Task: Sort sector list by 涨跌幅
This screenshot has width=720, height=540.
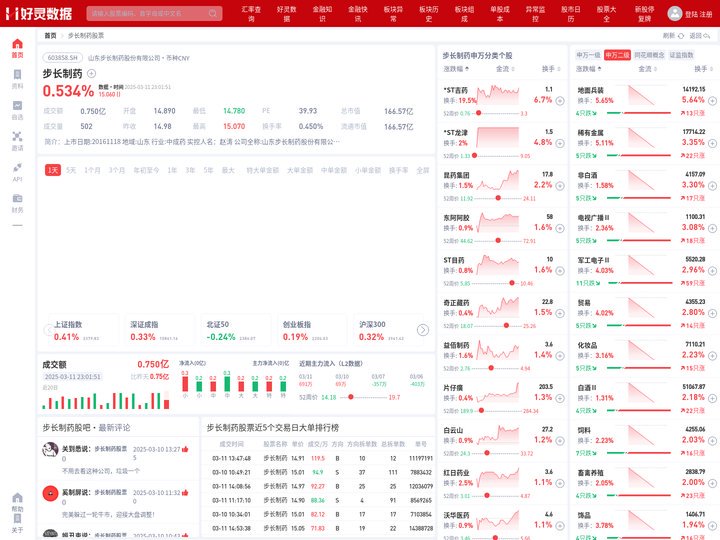Action: (x=588, y=69)
